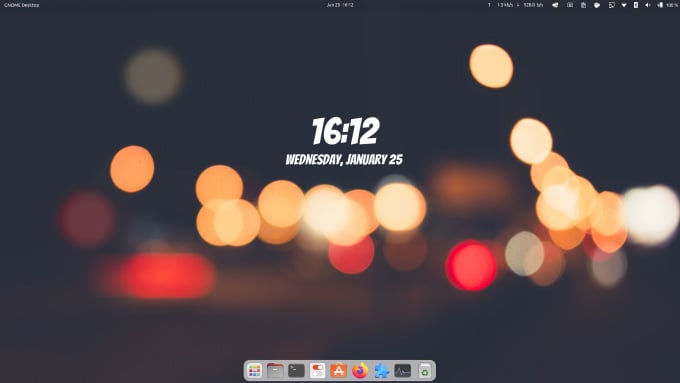Open Ubuntu Software store in the dock
This screenshot has width=680, height=383.
click(339, 371)
